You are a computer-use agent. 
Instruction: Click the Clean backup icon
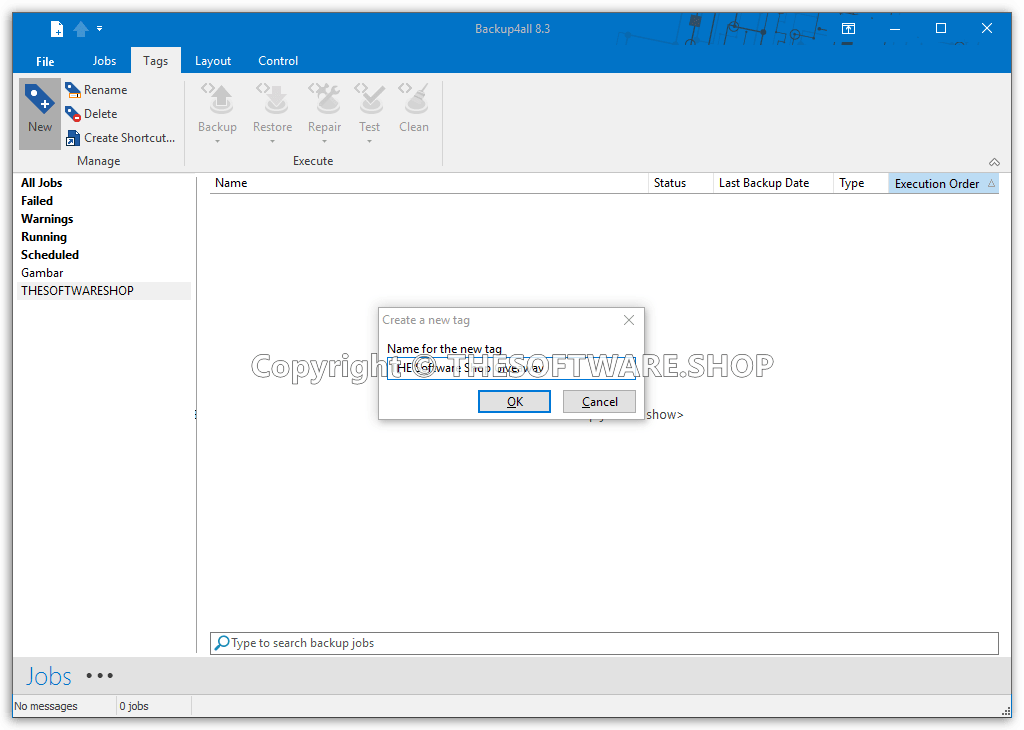414,99
